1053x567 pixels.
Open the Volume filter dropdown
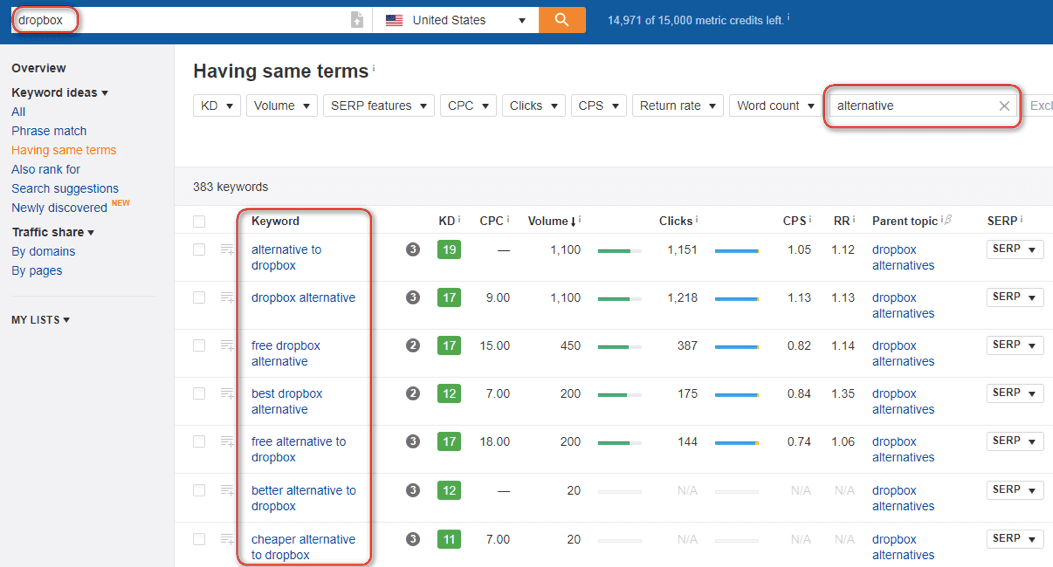click(281, 105)
